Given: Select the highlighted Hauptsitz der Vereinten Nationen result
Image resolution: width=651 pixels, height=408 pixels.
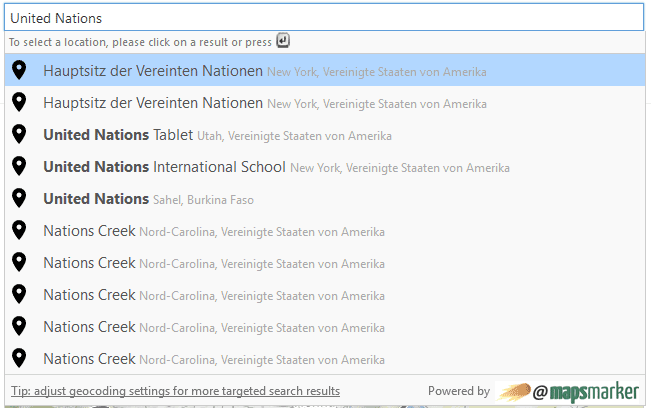Looking at the screenshot, I should (325, 70).
